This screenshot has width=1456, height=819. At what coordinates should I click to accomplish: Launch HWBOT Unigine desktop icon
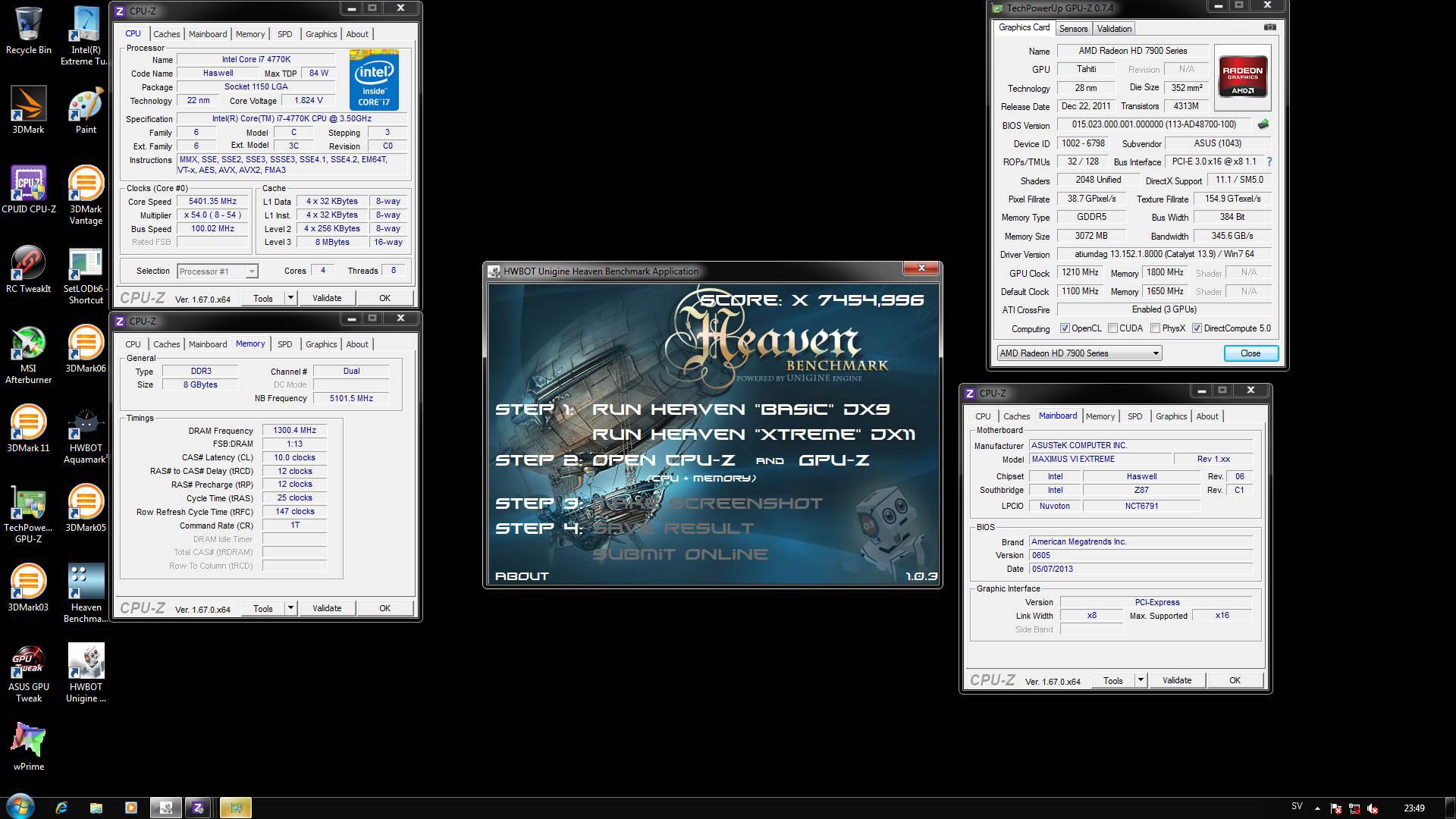click(x=86, y=673)
